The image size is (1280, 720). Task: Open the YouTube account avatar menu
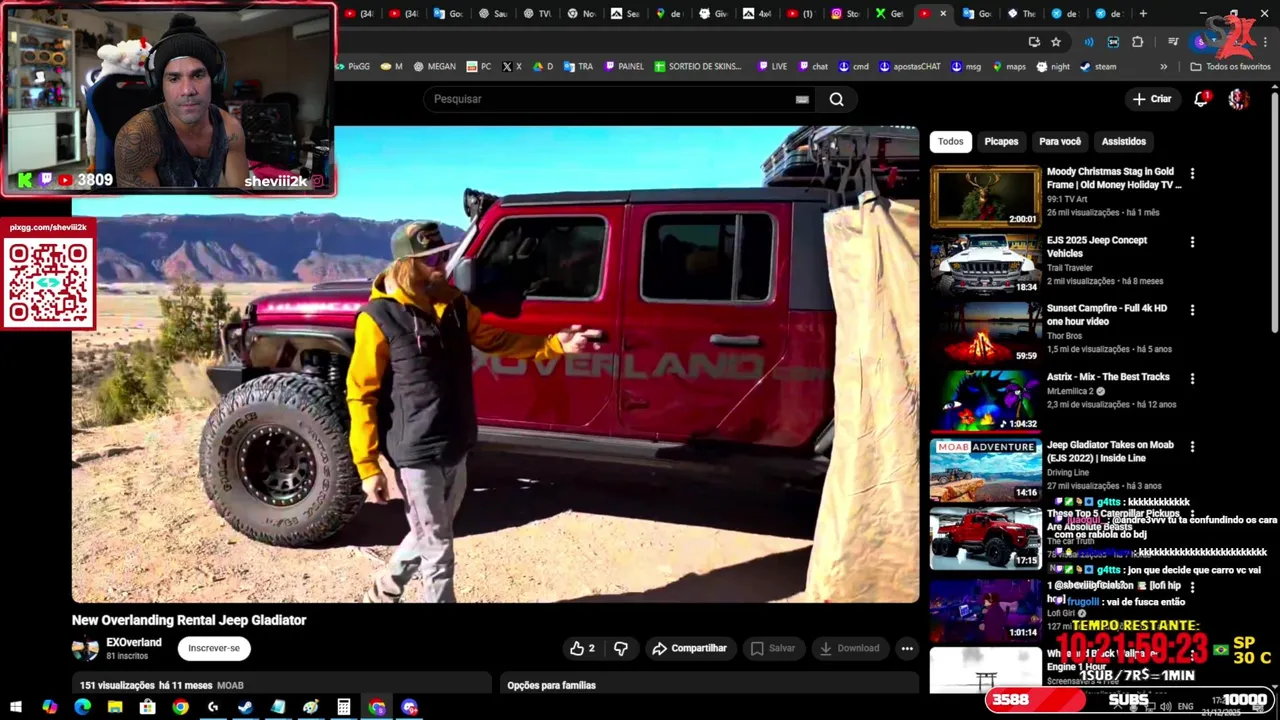tap(1238, 99)
